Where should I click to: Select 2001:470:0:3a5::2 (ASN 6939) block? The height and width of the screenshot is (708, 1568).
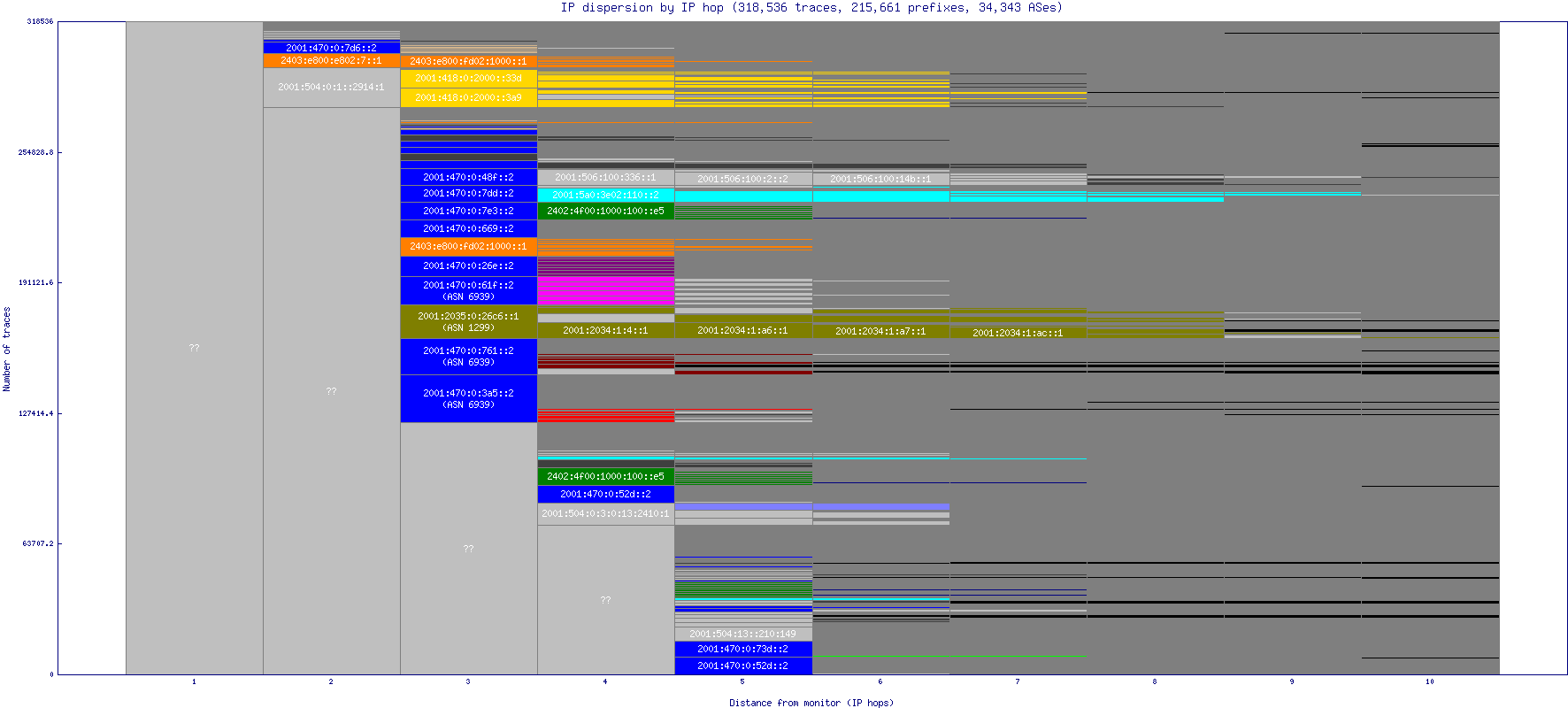(468, 399)
